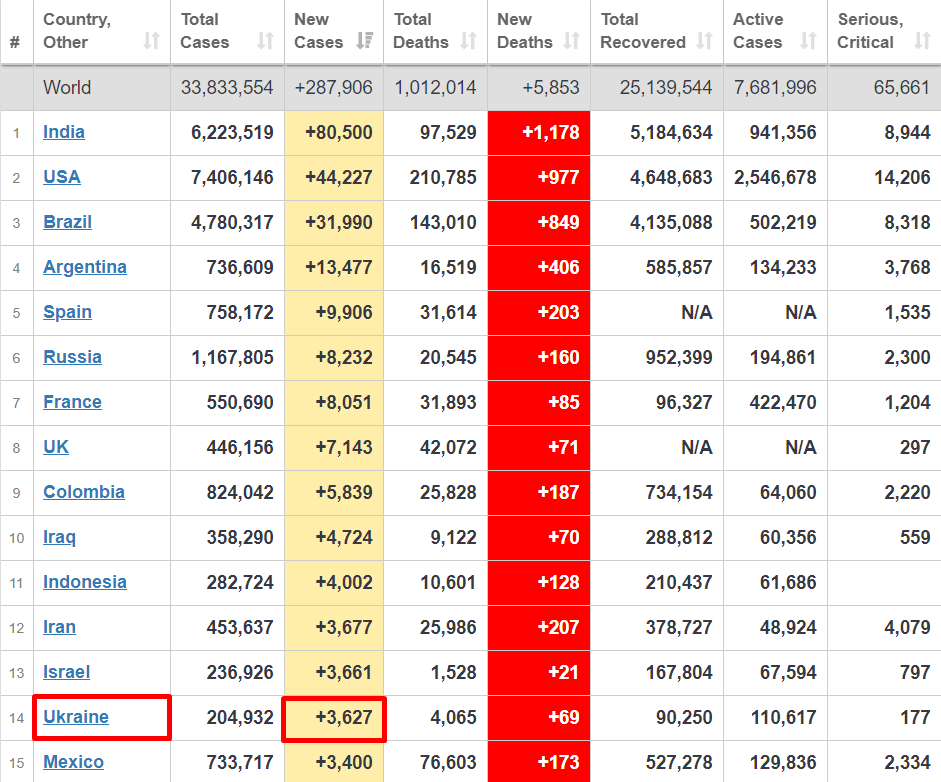Go to Brazil's country page
Screen dimensions: 941x782
(67, 222)
